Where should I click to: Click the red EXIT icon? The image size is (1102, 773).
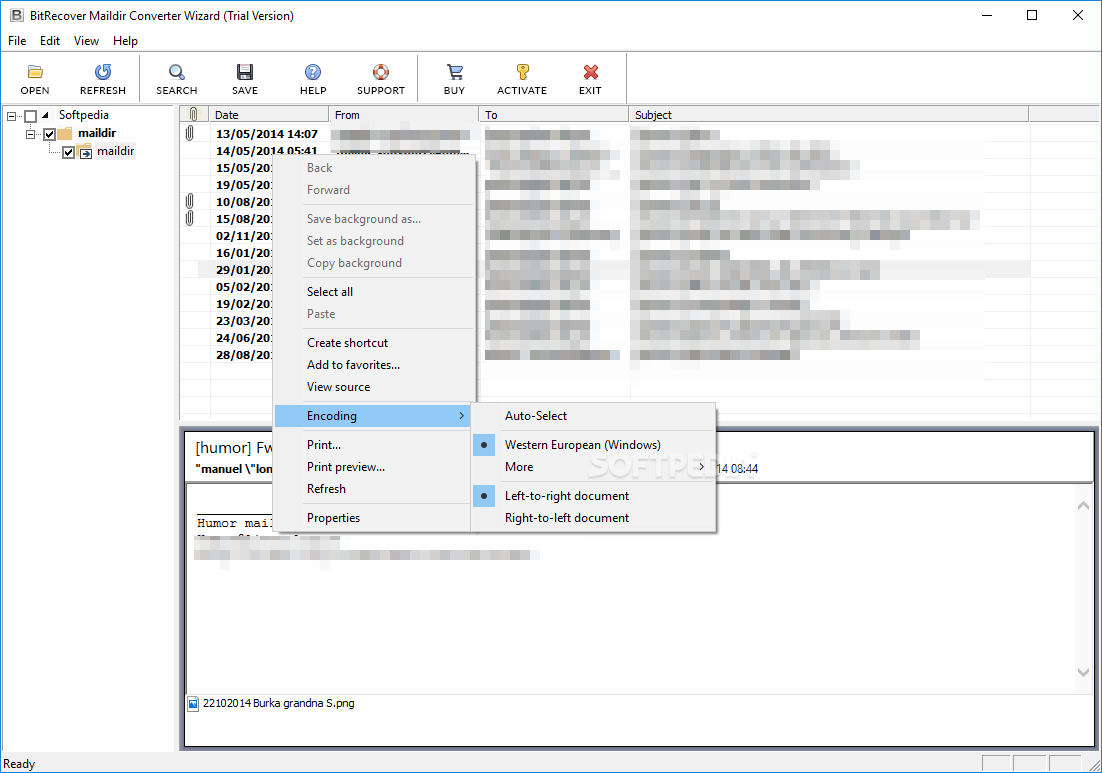[x=590, y=72]
